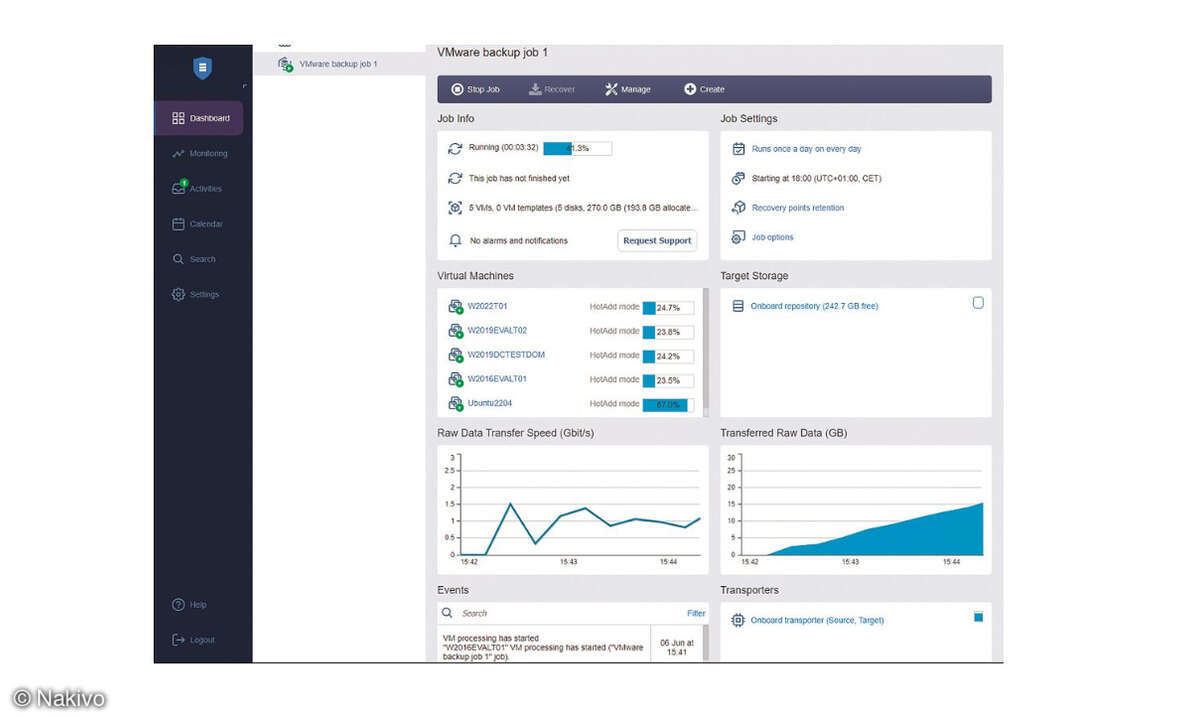Open the Events Filter link
1200x720 pixels.
[x=696, y=613]
